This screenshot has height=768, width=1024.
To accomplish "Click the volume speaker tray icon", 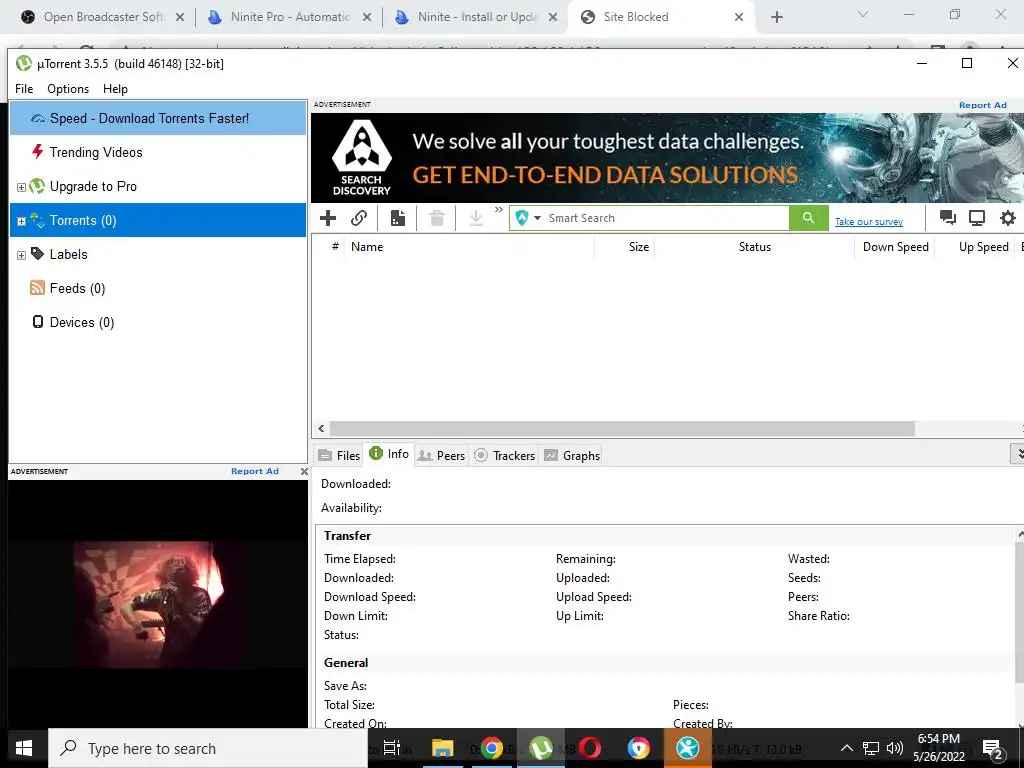I will click(x=894, y=748).
